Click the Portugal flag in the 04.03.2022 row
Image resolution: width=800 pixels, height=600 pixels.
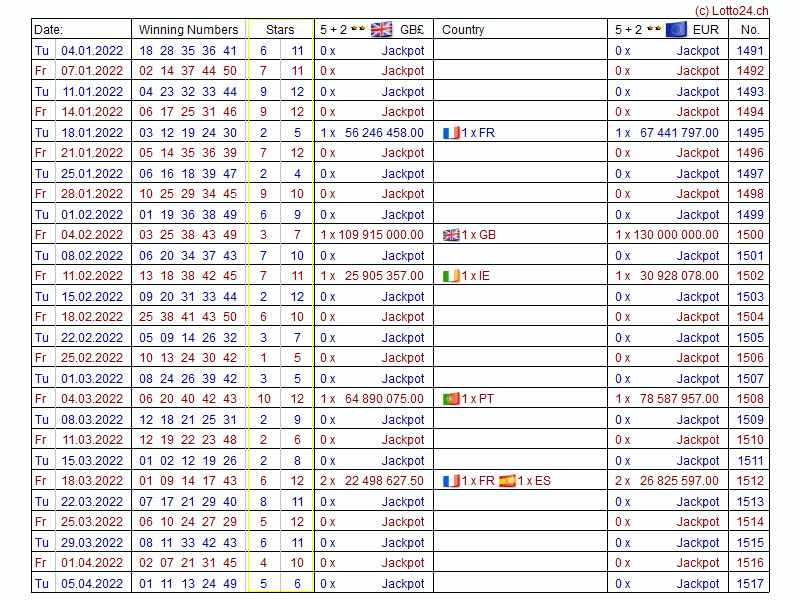click(x=451, y=399)
